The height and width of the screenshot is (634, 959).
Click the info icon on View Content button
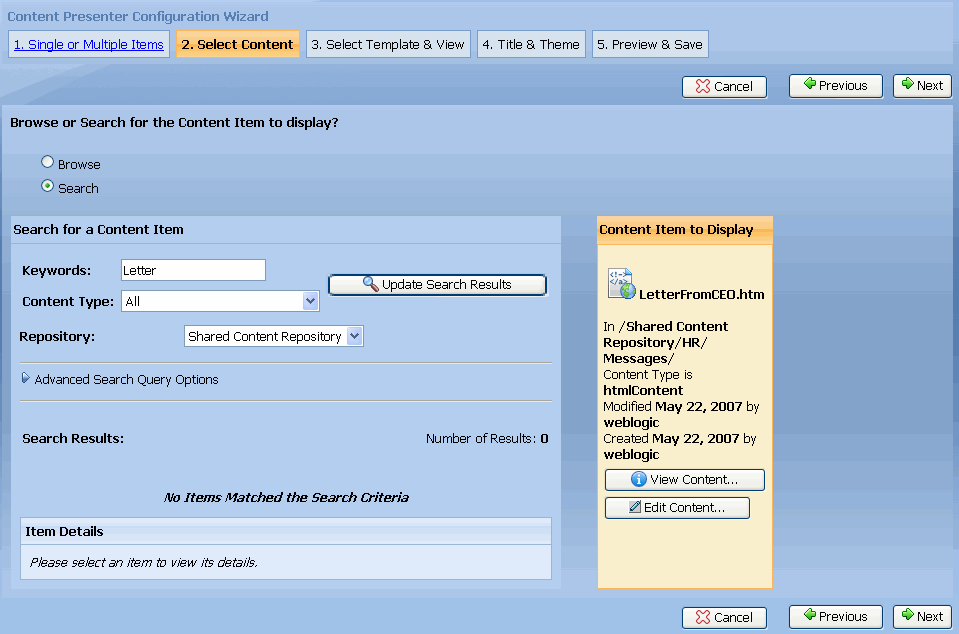click(638, 479)
